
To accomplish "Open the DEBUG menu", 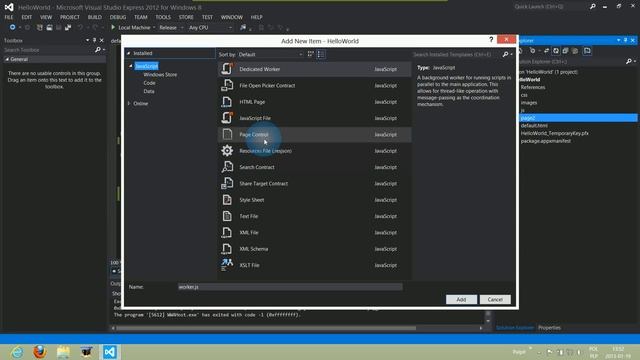I will pyautogui.click(x=118, y=17).
